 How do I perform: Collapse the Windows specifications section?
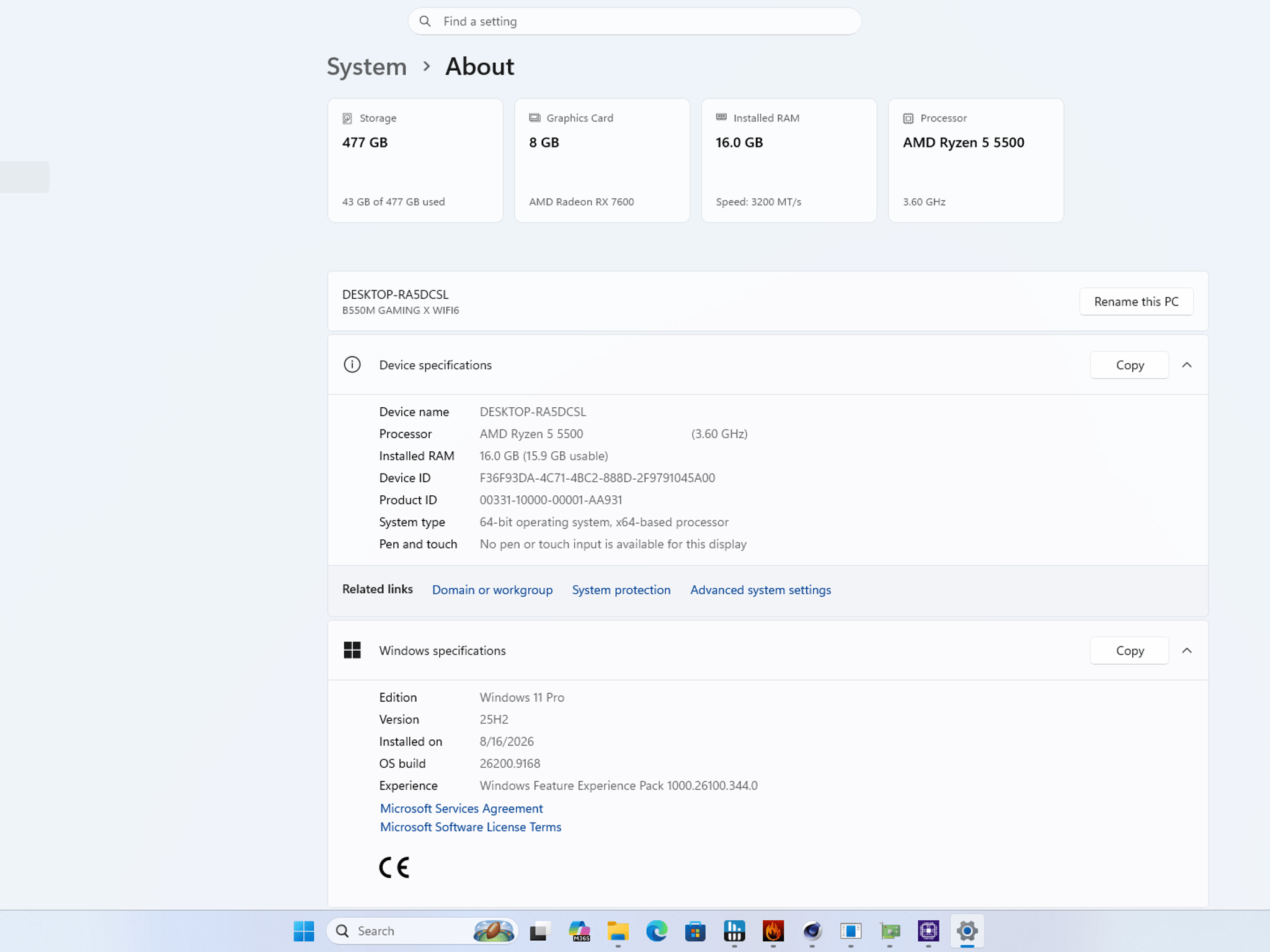pyautogui.click(x=1187, y=651)
